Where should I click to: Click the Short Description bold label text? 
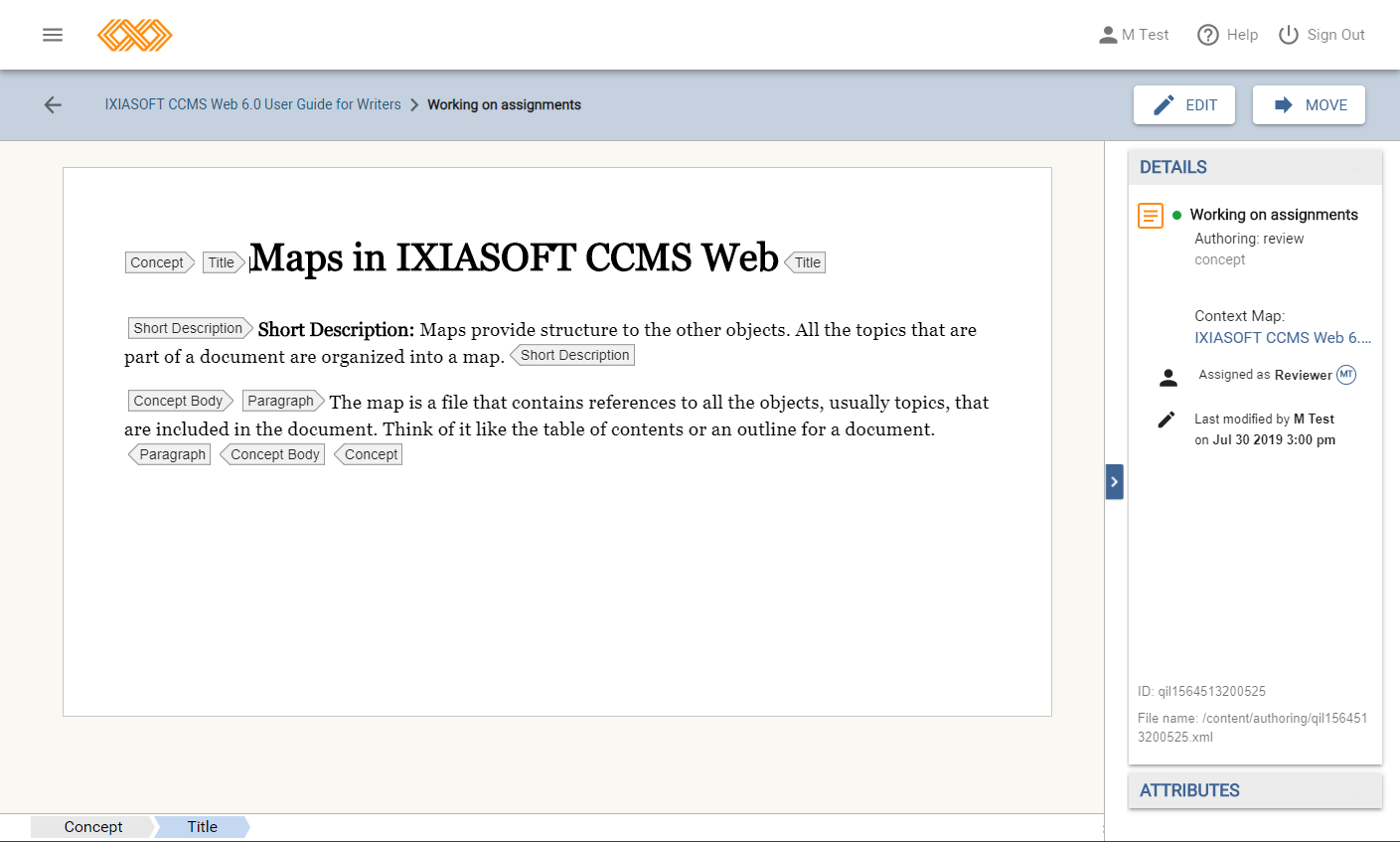(x=336, y=330)
